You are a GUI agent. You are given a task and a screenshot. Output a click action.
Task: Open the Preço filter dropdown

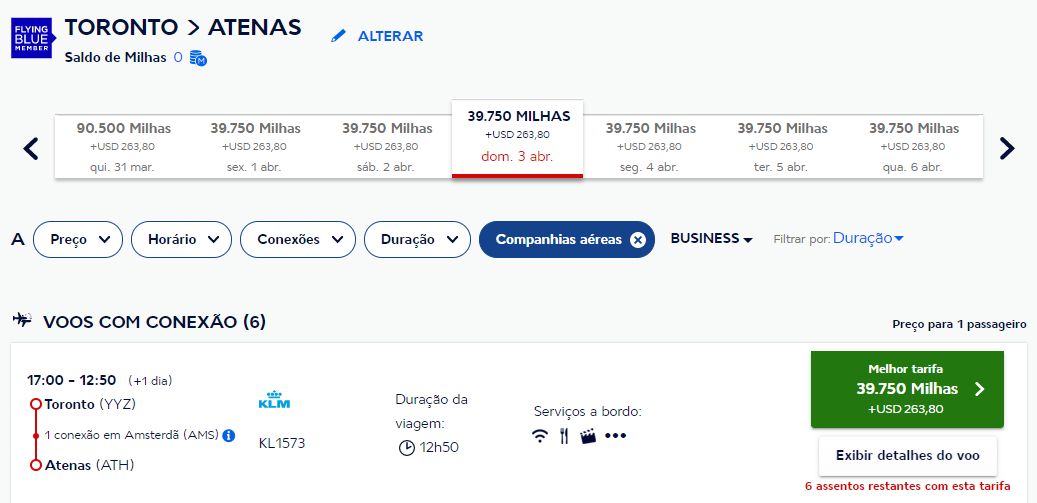coord(78,239)
